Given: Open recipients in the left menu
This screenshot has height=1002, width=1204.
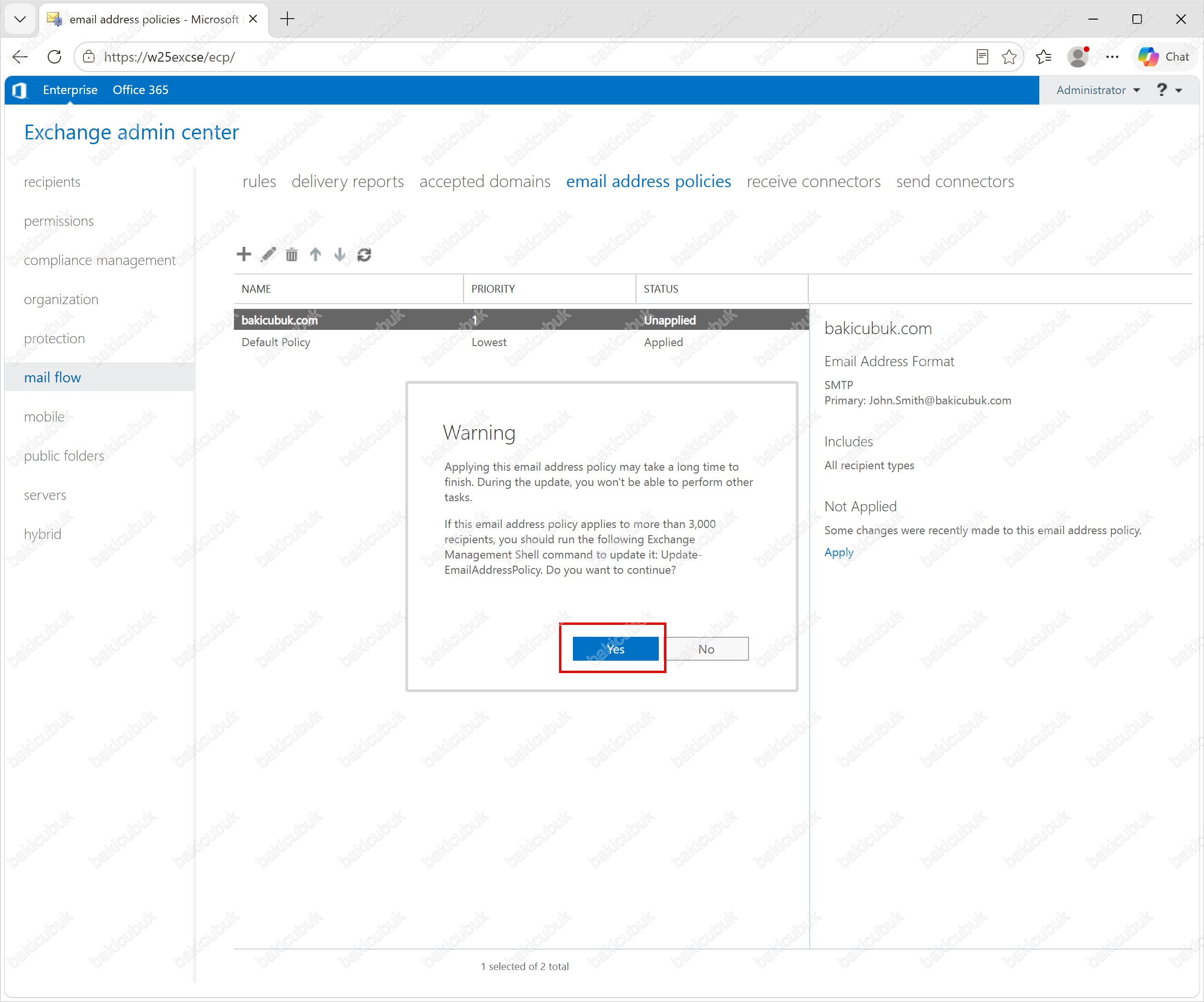Looking at the screenshot, I should [x=52, y=182].
